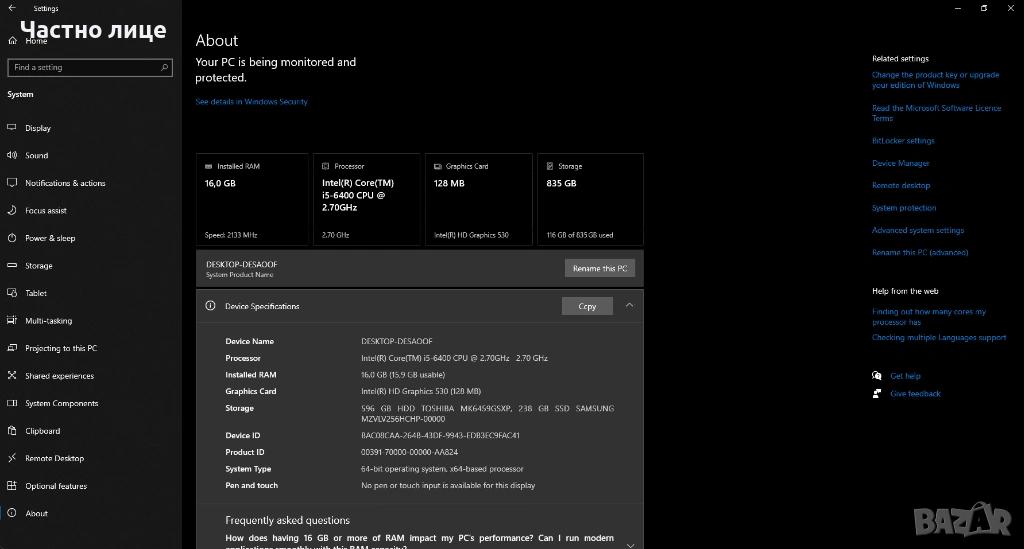Screen dimensions: 1024x549
Task: Click the Display monitor icon in sidebar
Action: coord(12,128)
